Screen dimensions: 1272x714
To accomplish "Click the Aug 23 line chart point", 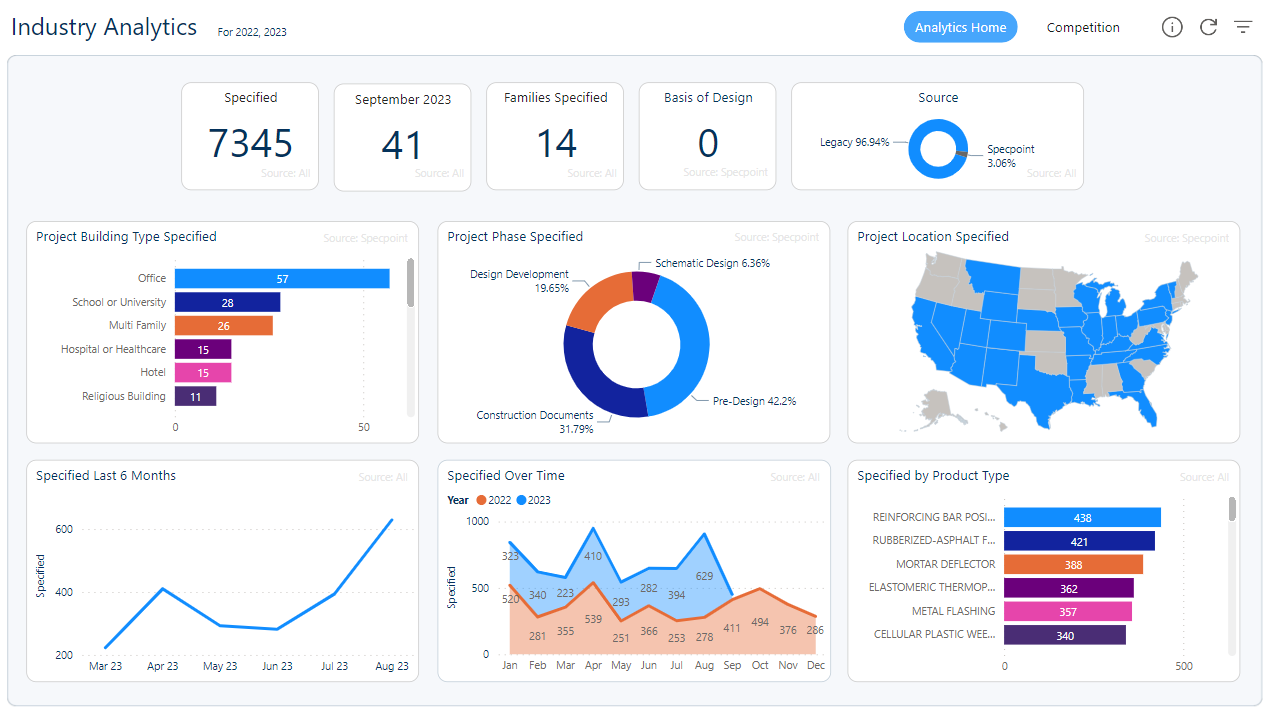I will 392,520.
